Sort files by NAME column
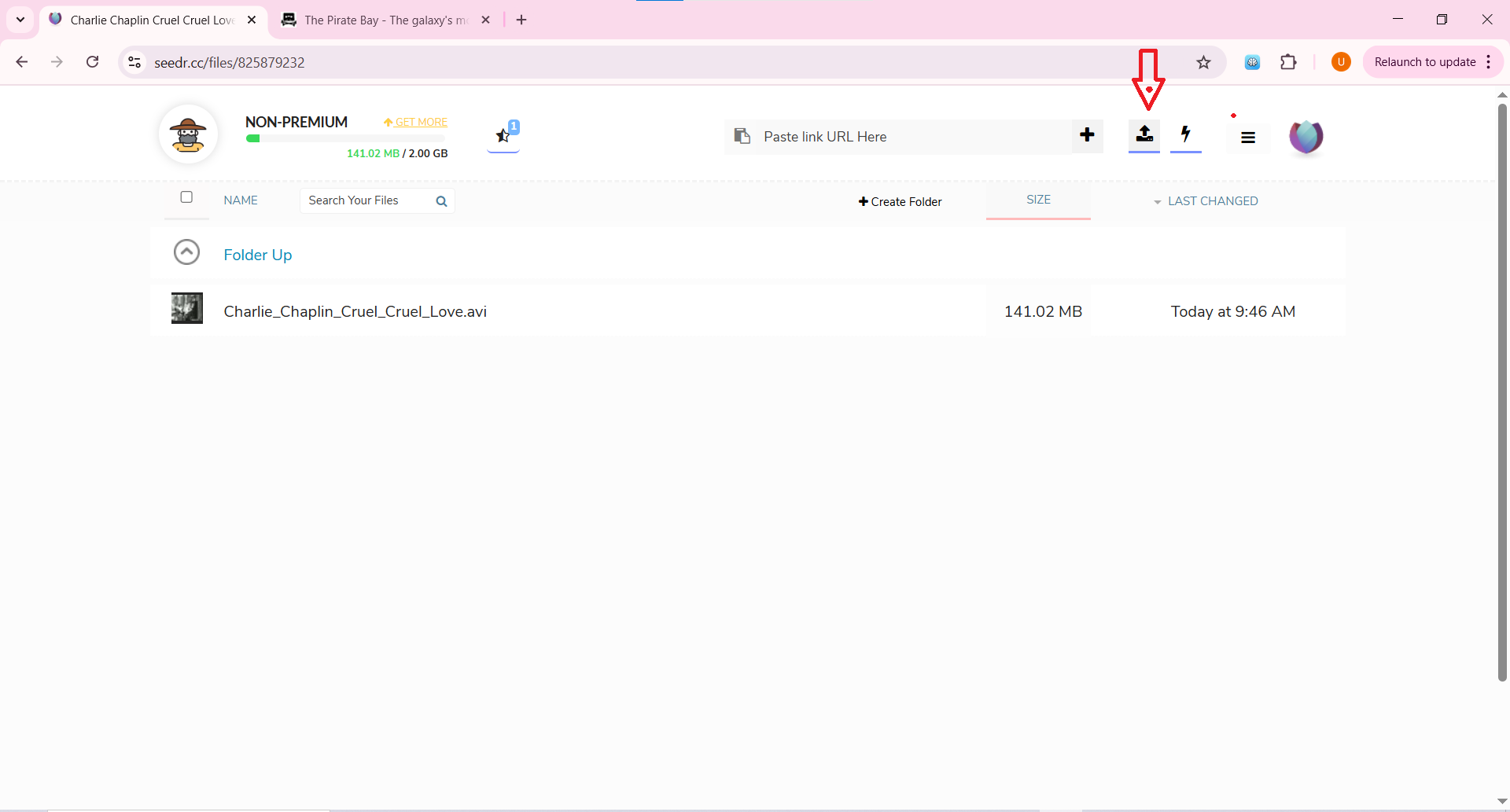1510x812 pixels. pyautogui.click(x=241, y=200)
